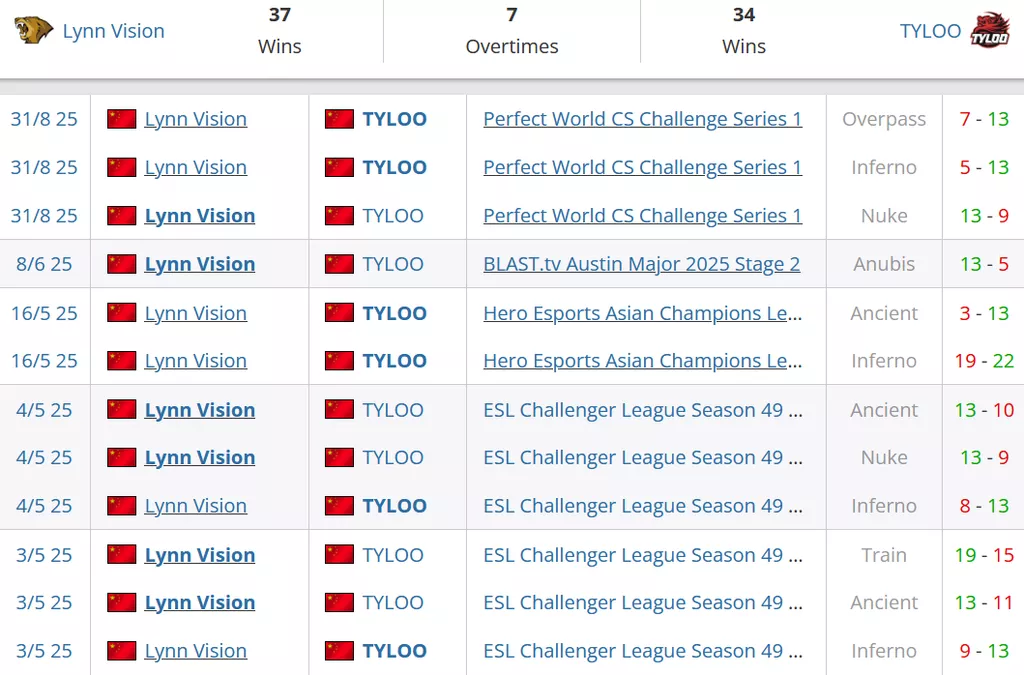
Task: Click China flag beside Lynn Vision, Train row
Action: tap(122, 555)
